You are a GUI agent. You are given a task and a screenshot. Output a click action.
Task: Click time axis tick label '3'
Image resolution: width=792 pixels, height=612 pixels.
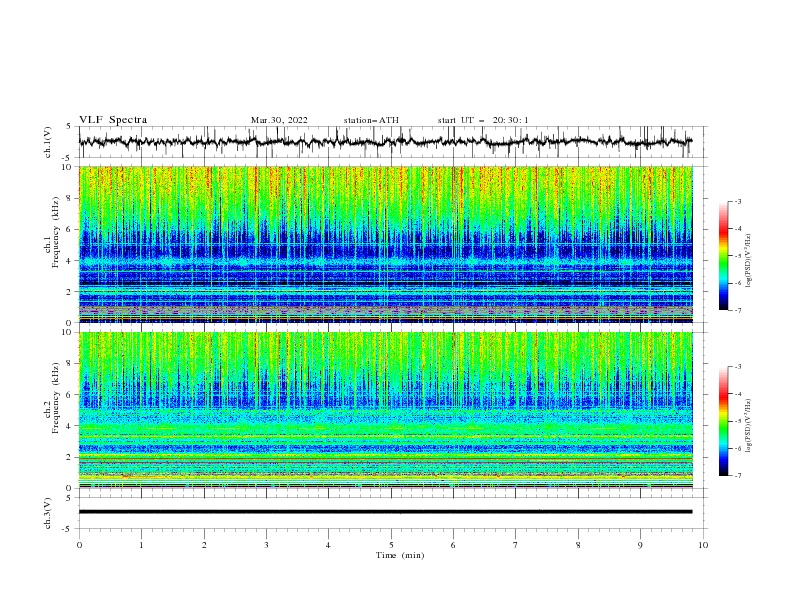coord(267,545)
